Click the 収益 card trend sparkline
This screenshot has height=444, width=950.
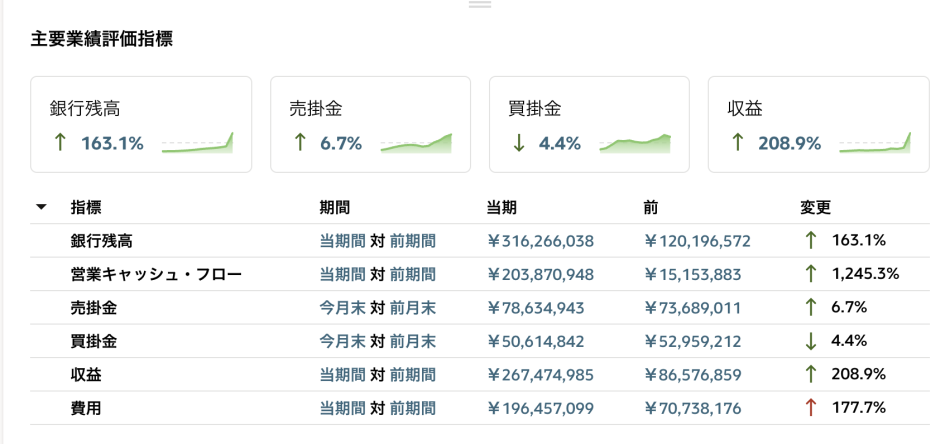point(875,144)
